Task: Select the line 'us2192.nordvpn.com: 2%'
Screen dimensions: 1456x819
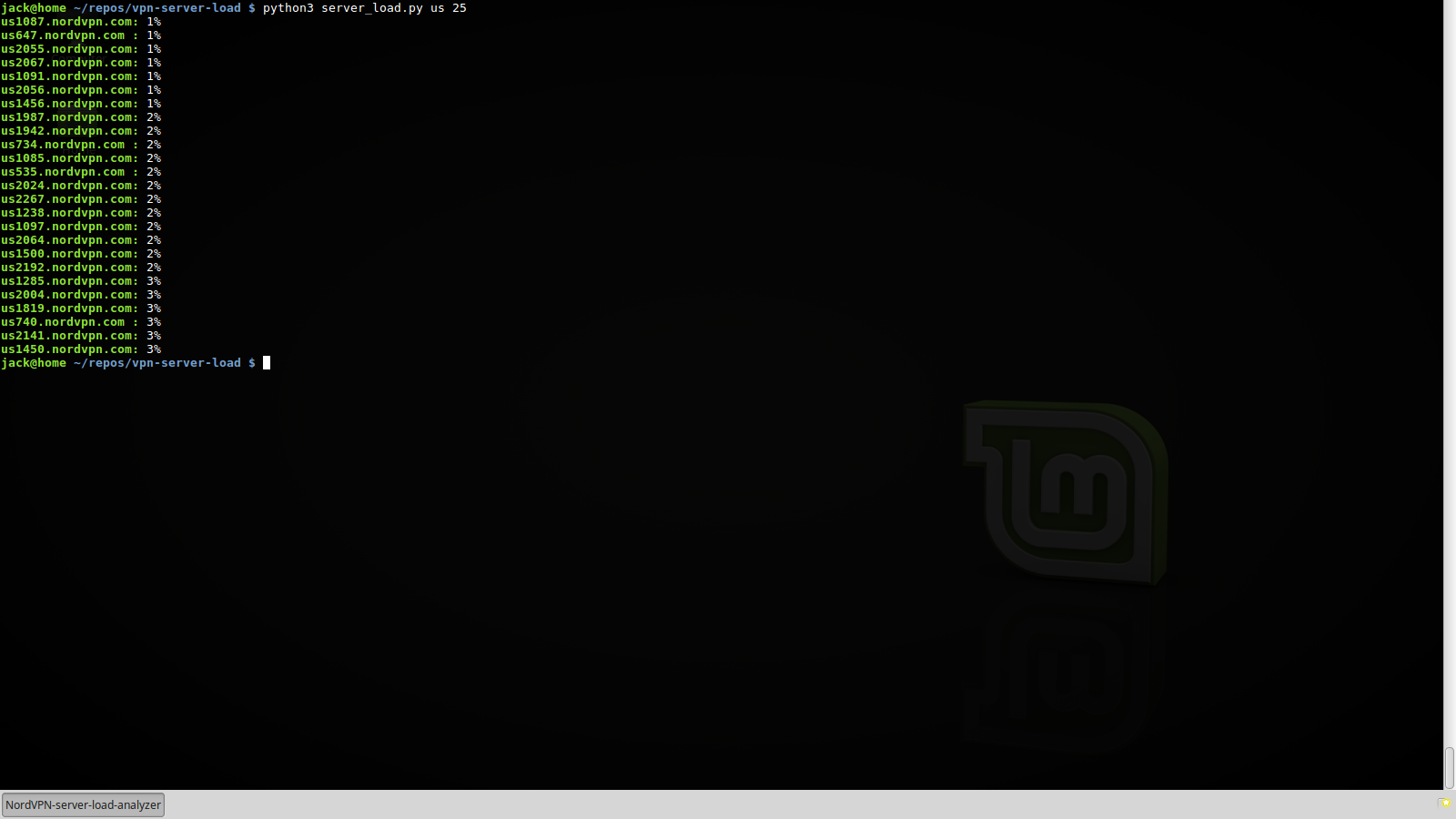Action: 81,268
